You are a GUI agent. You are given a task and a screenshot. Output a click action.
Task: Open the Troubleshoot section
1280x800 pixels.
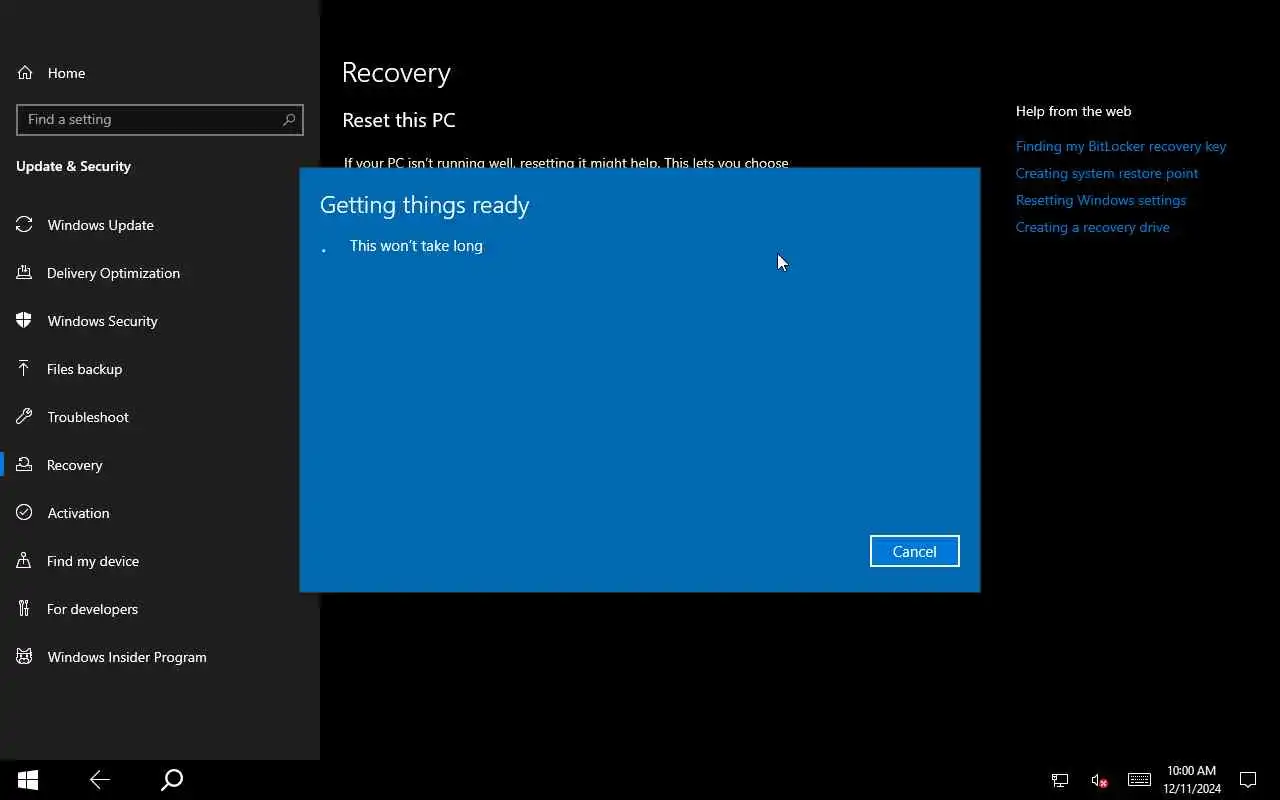tap(88, 417)
